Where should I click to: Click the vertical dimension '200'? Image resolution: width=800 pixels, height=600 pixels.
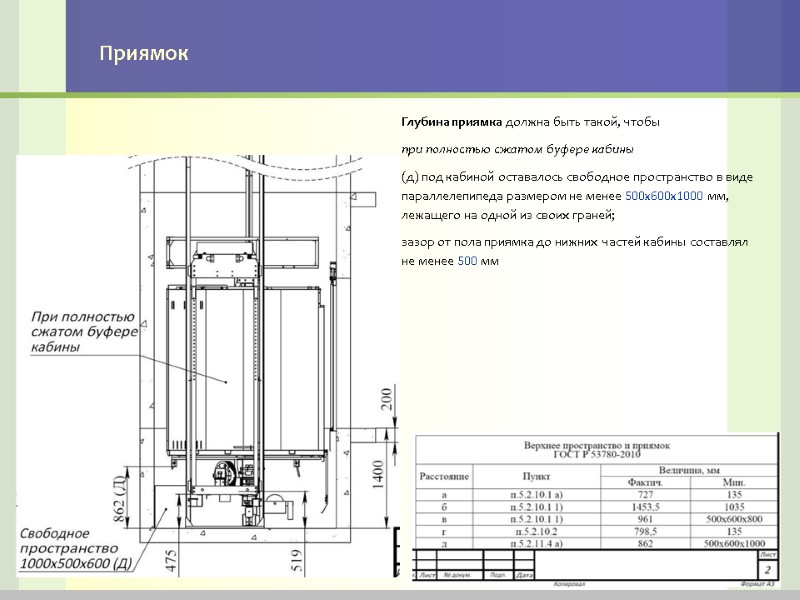click(x=387, y=399)
